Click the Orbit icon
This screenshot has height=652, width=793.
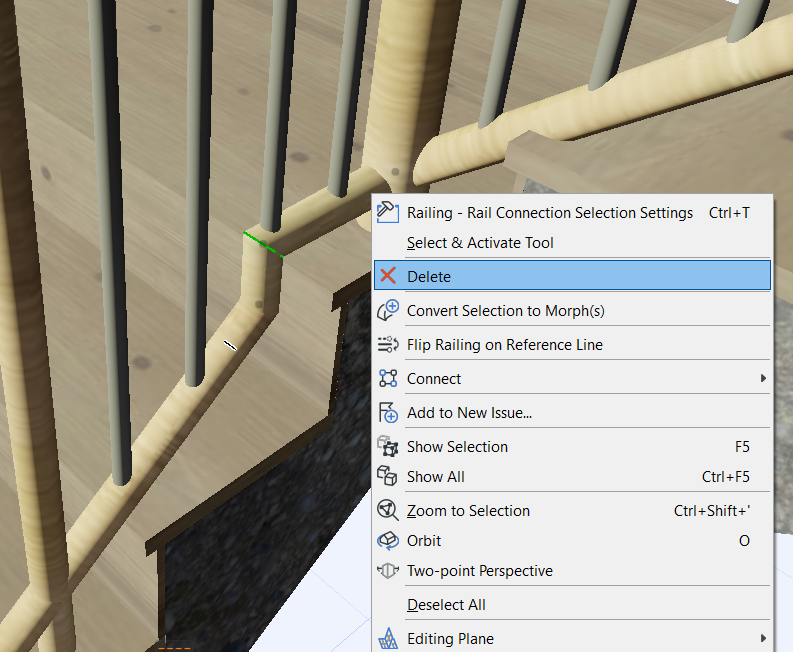(x=388, y=540)
